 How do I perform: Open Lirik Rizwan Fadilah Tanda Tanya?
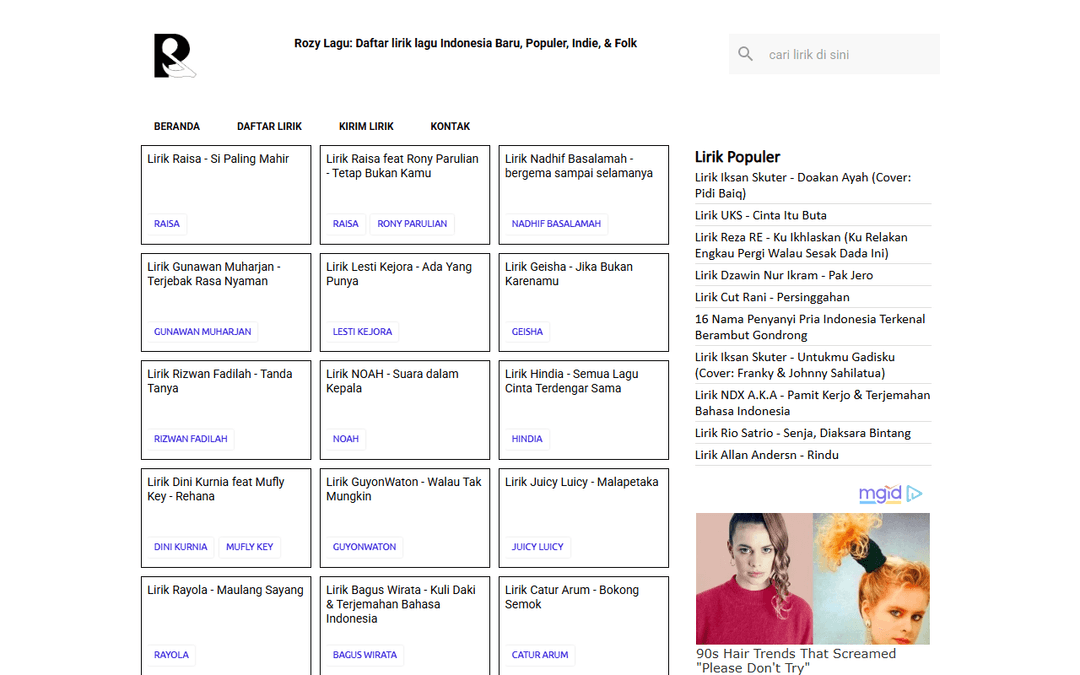[x=220, y=381]
